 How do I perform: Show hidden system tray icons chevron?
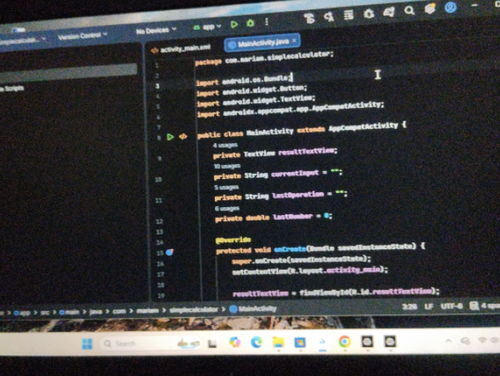click(449, 341)
